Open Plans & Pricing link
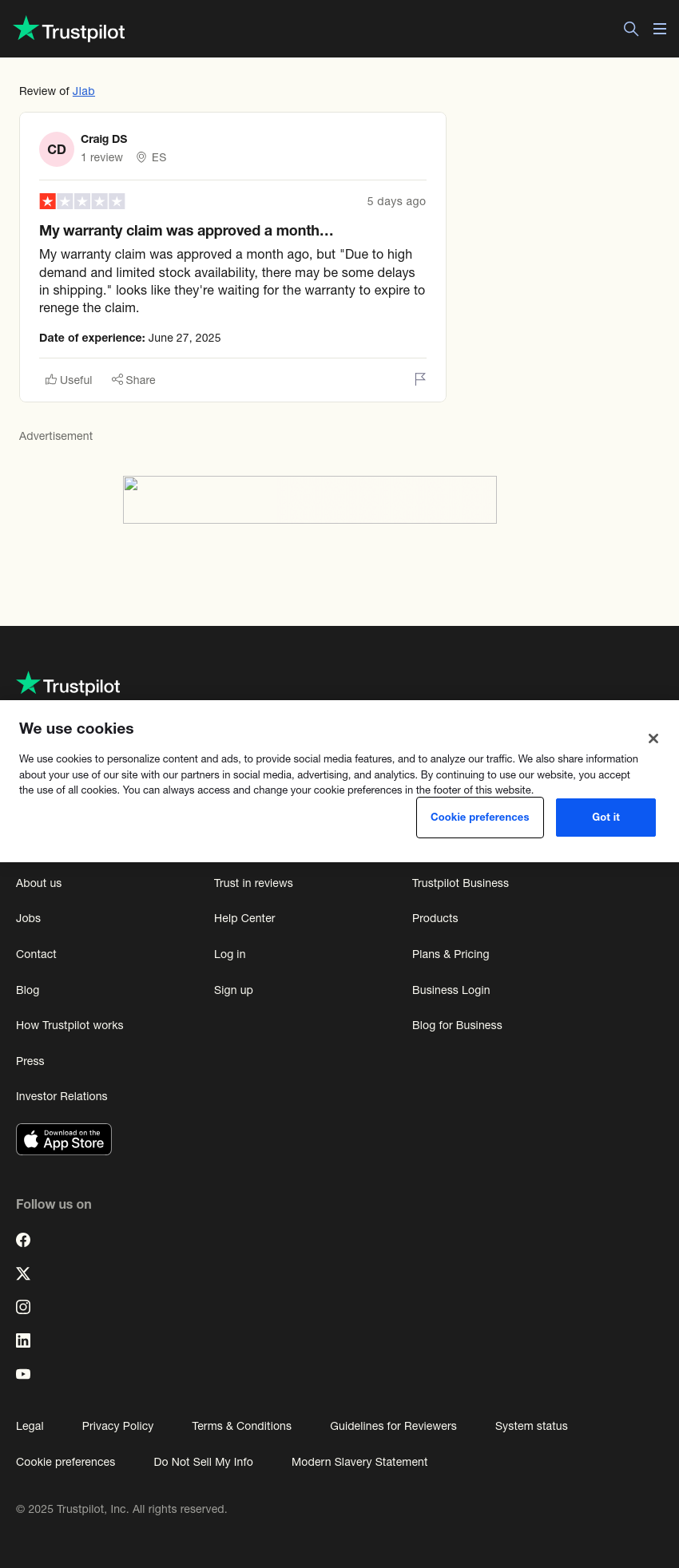This screenshot has height=1568, width=679. [x=451, y=954]
